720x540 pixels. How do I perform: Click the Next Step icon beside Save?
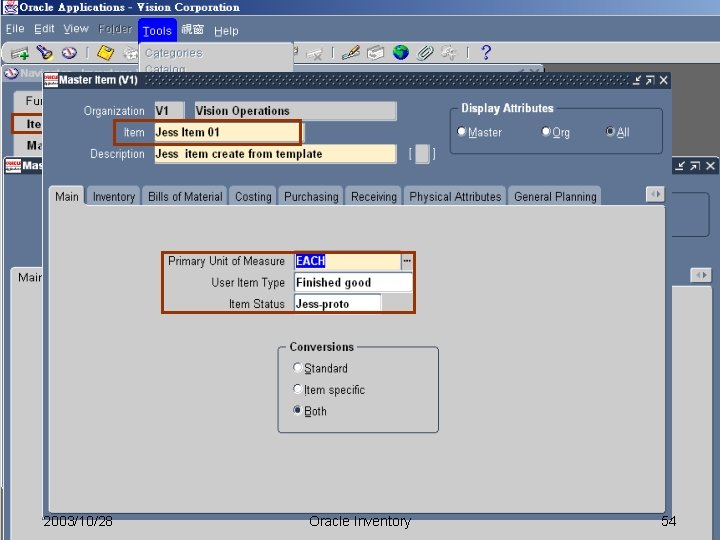130,54
